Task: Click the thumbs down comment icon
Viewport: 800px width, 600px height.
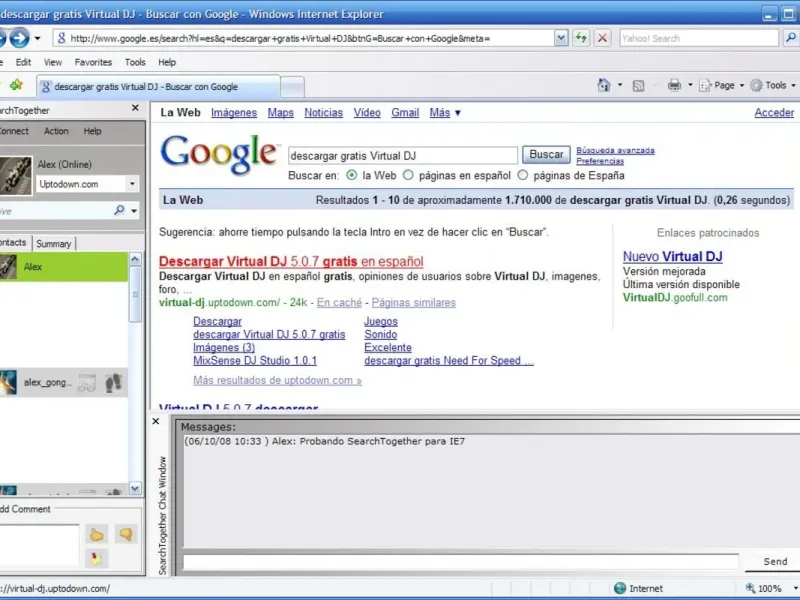Action: point(126,534)
